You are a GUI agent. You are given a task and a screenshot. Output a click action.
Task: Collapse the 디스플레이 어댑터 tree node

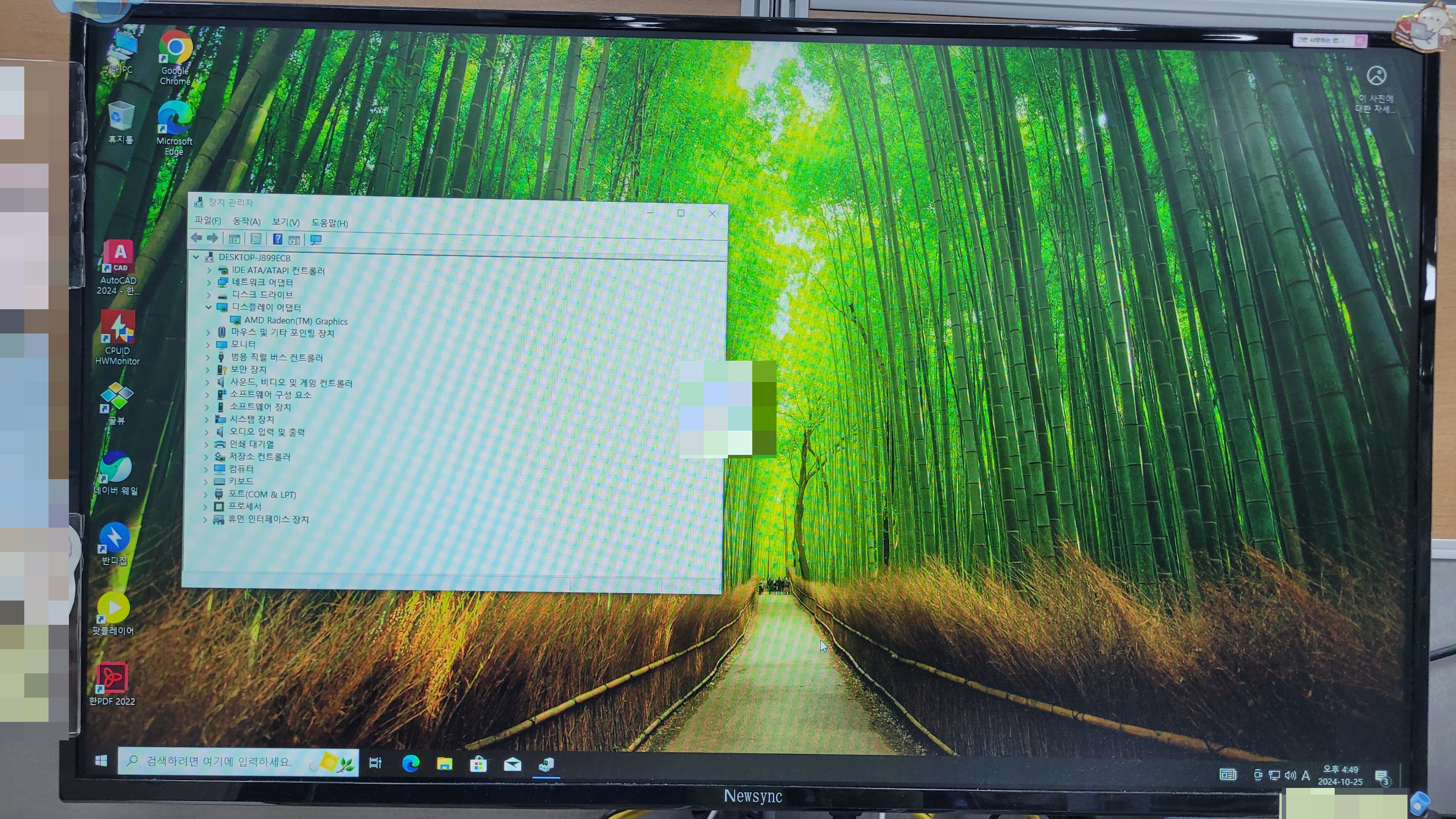[208, 307]
